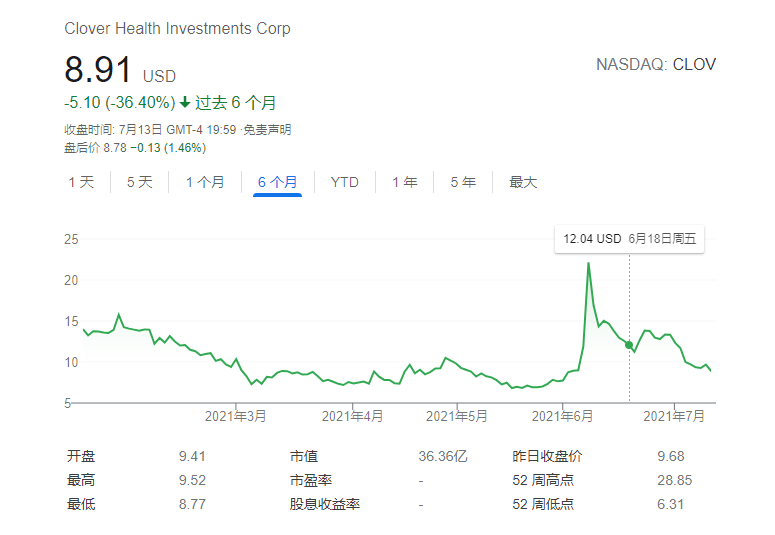Select the active 6个月 tab

point(277,182)
